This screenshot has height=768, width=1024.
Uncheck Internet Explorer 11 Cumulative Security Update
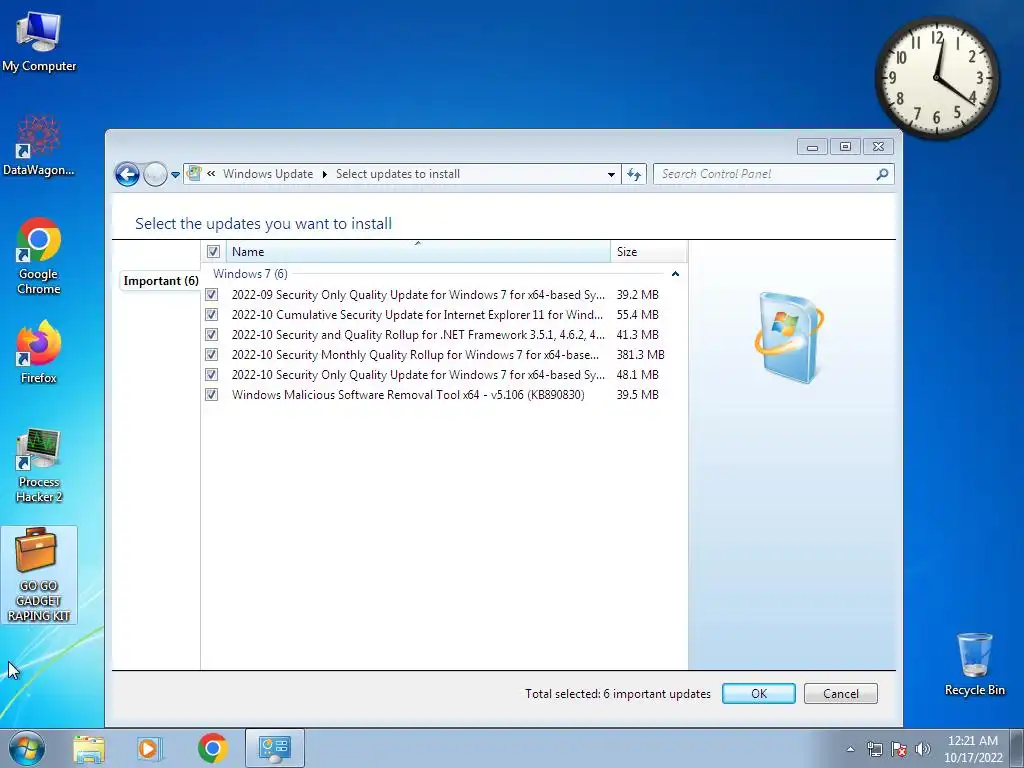pos(212,315)
